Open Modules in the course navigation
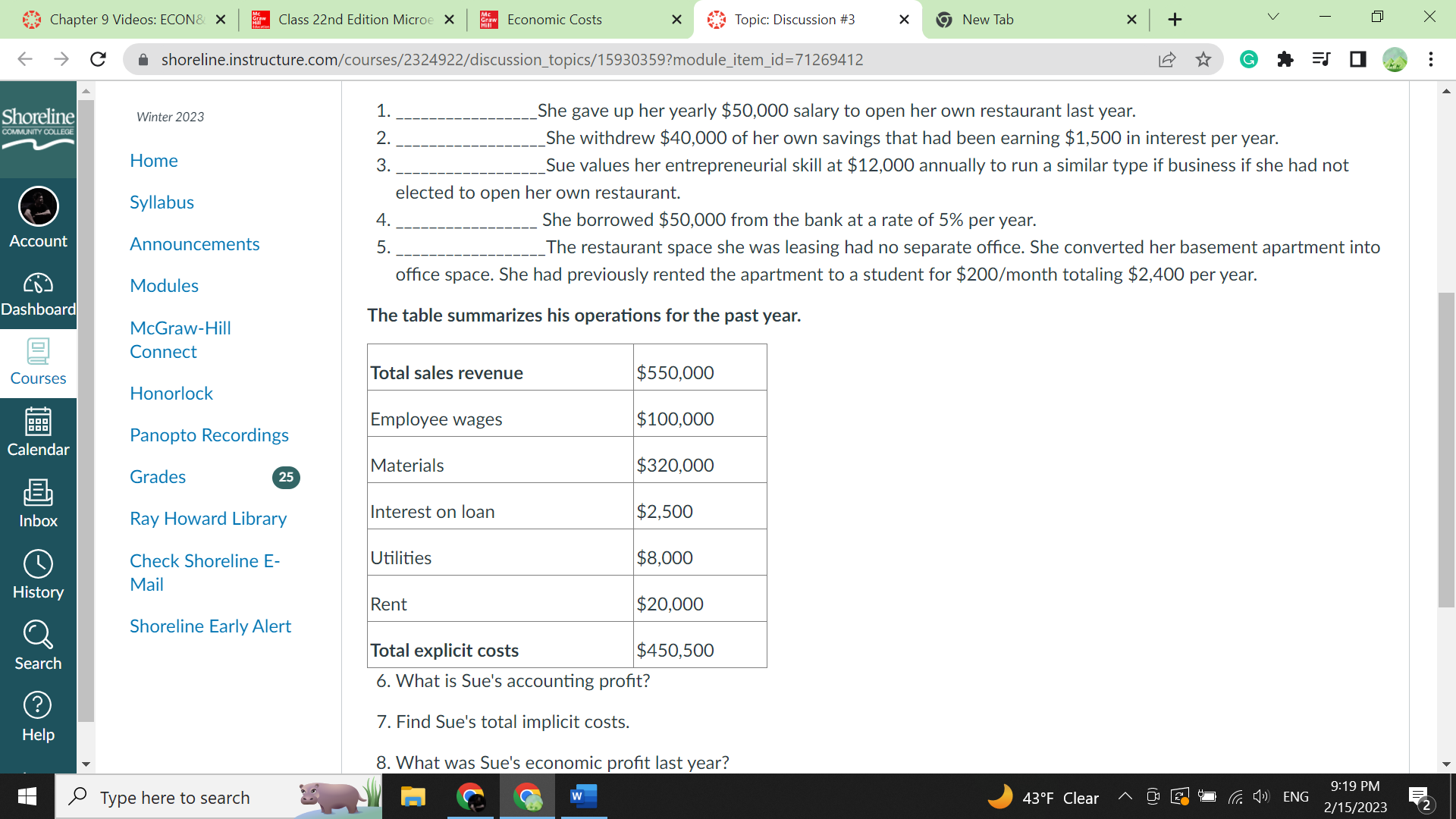 (164, 286)
